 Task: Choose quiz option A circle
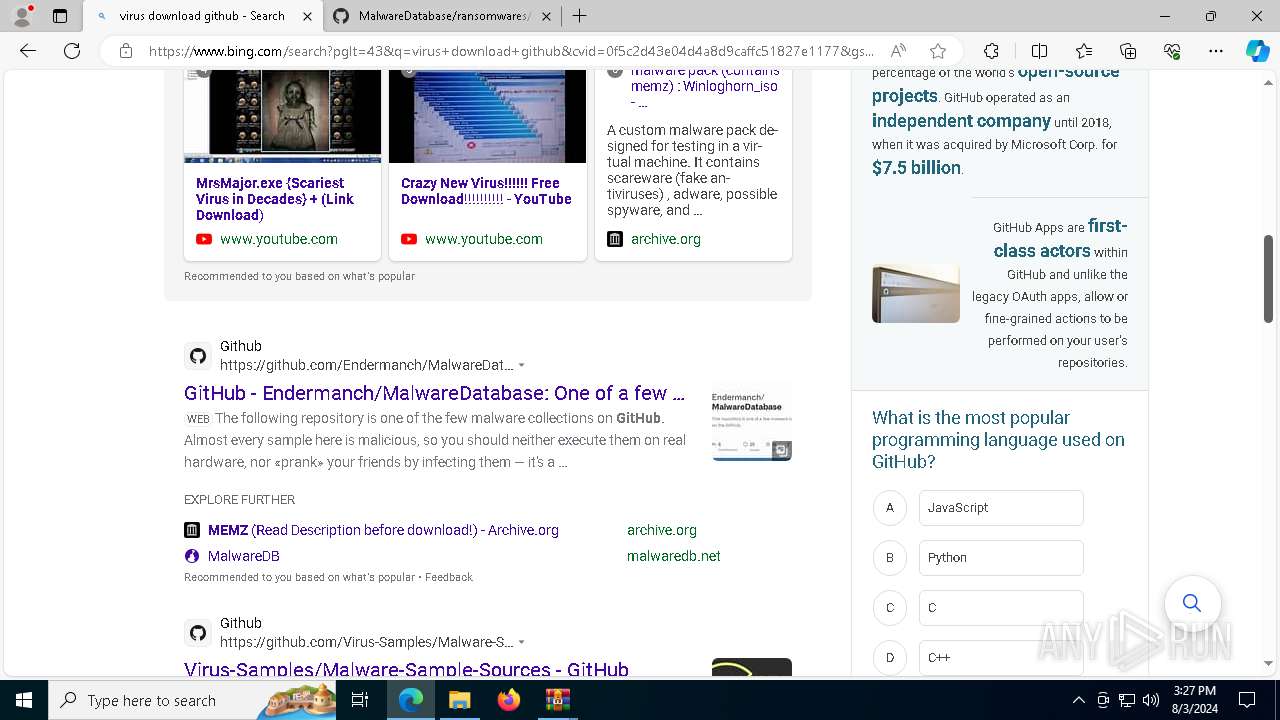tap(889, 507)
